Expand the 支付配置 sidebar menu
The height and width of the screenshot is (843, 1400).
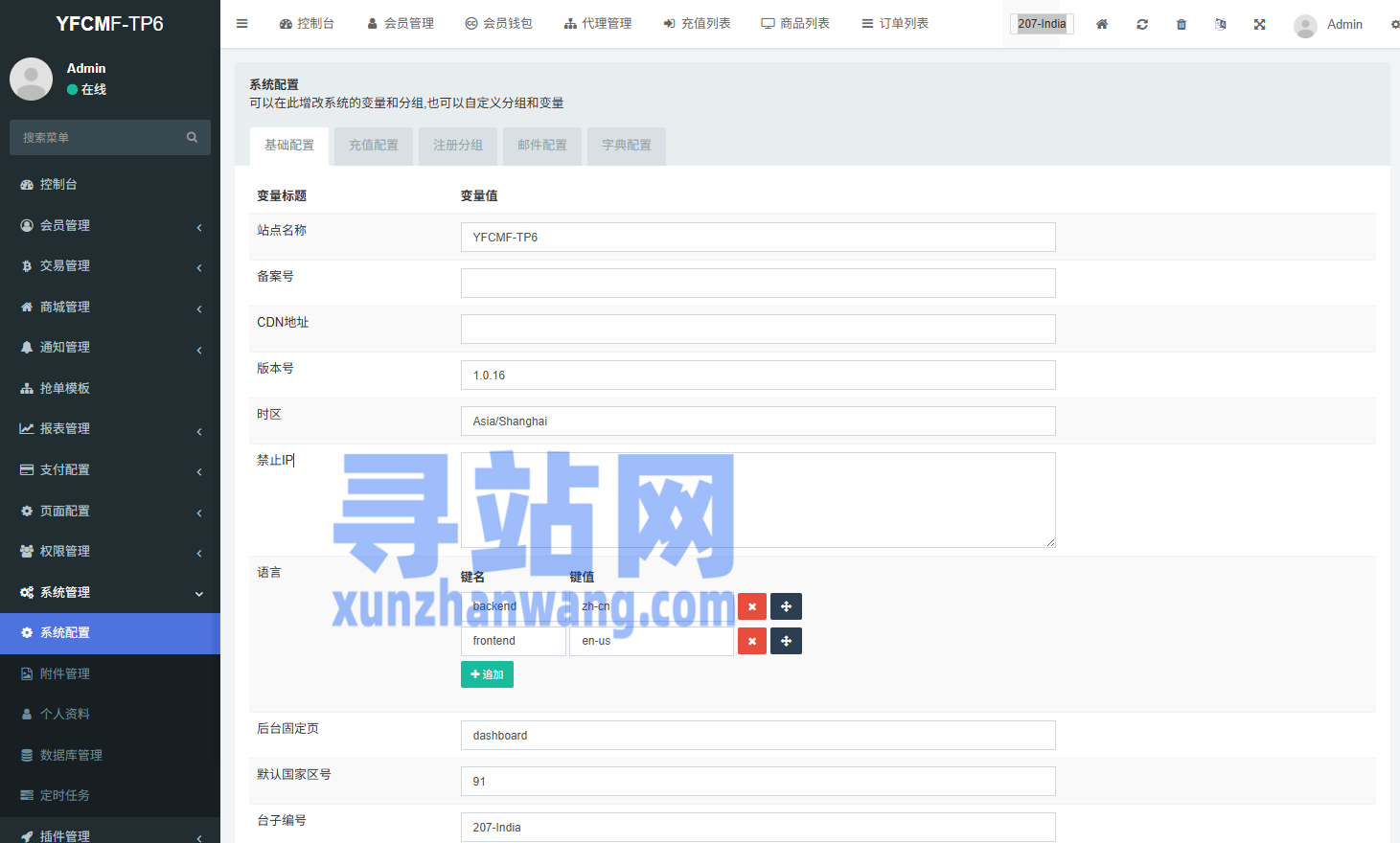pos(110,469)
